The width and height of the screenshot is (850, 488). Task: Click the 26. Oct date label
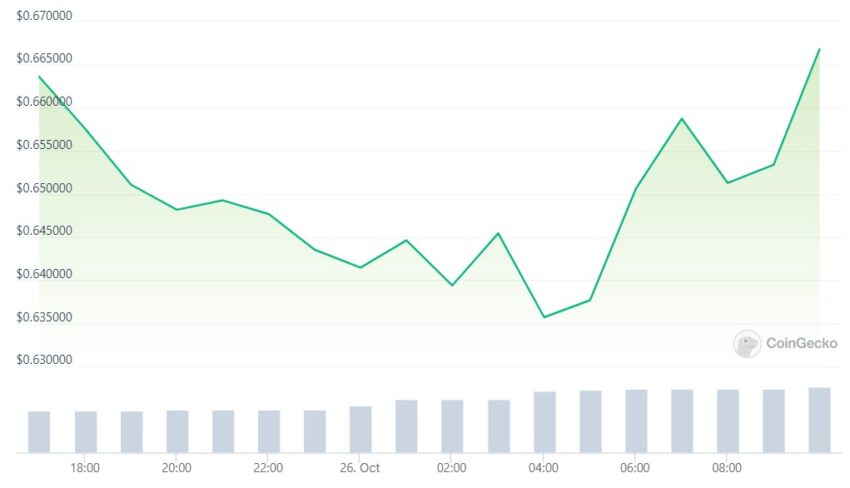click(359, 468)
